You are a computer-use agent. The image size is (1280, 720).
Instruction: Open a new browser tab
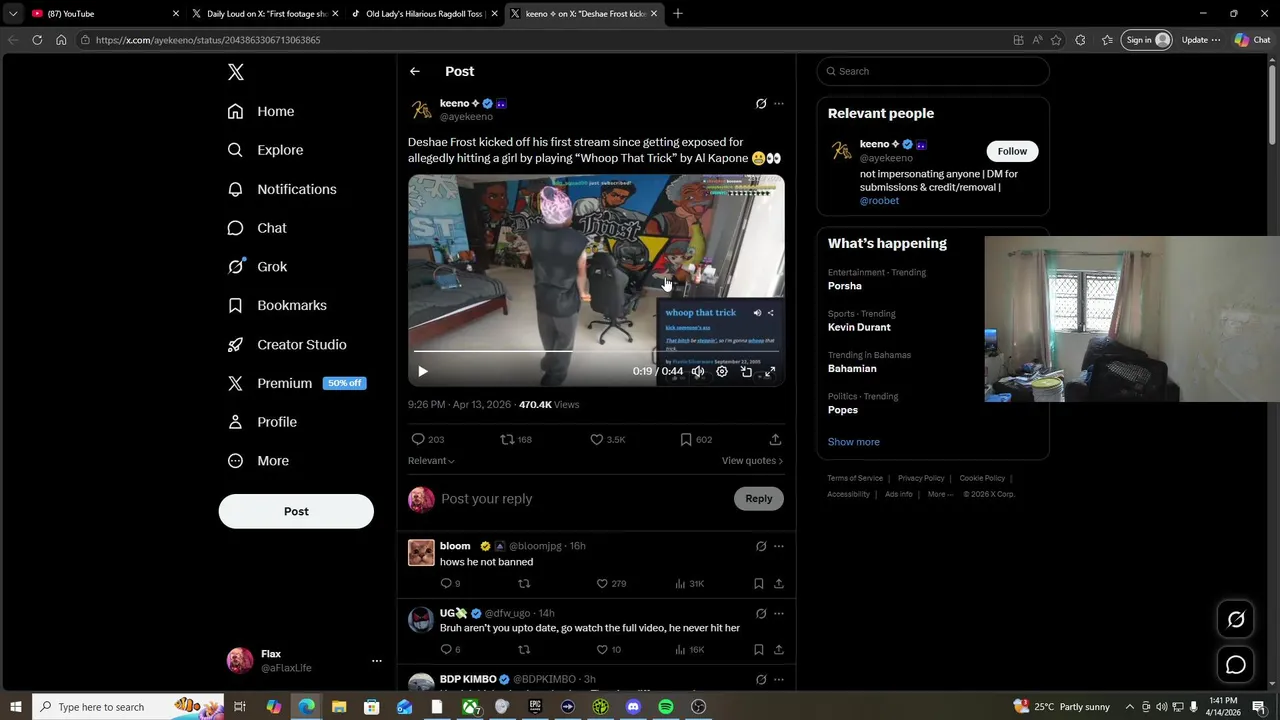(x=678, y=14)
